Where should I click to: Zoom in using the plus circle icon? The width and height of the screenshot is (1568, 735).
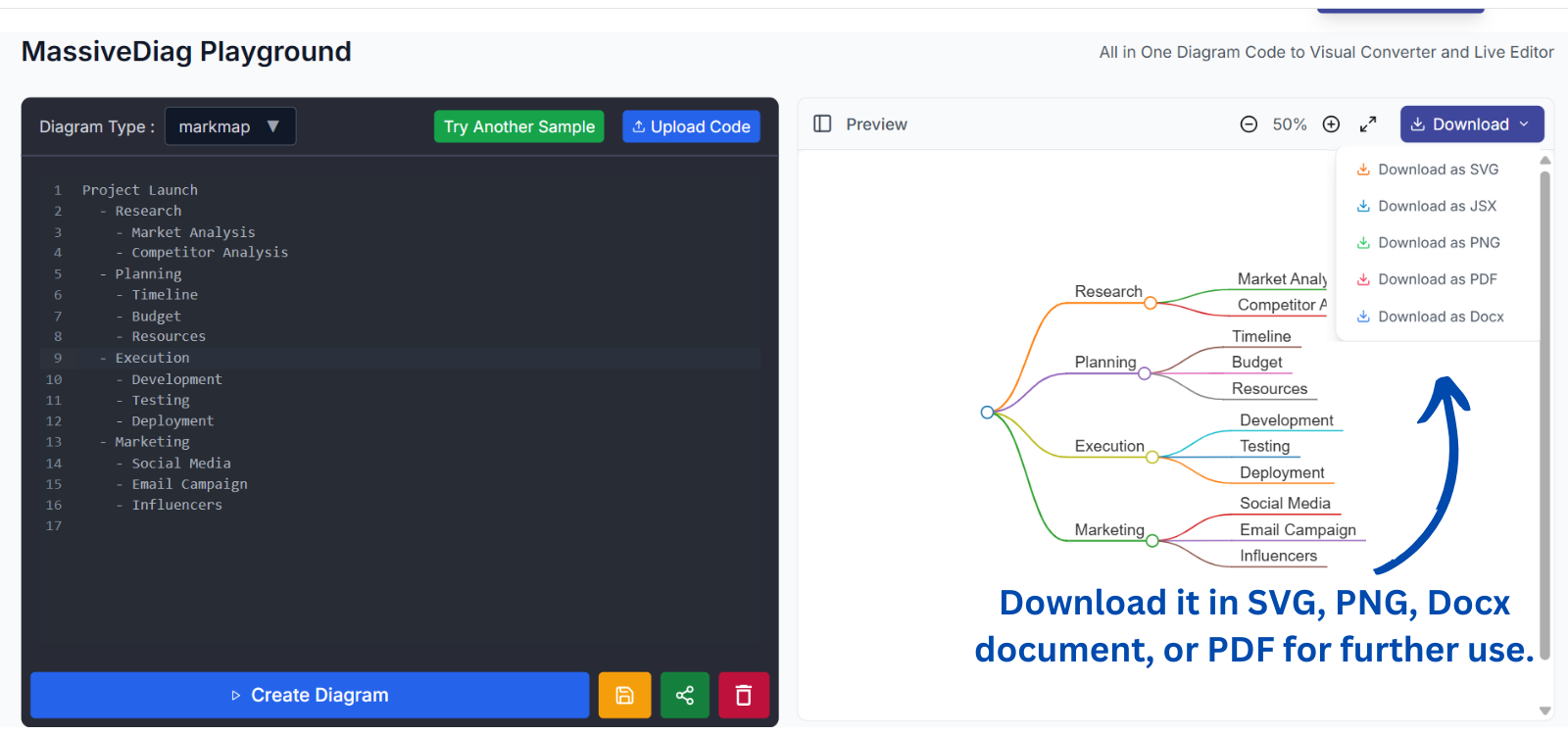(x=1331, y=124)
